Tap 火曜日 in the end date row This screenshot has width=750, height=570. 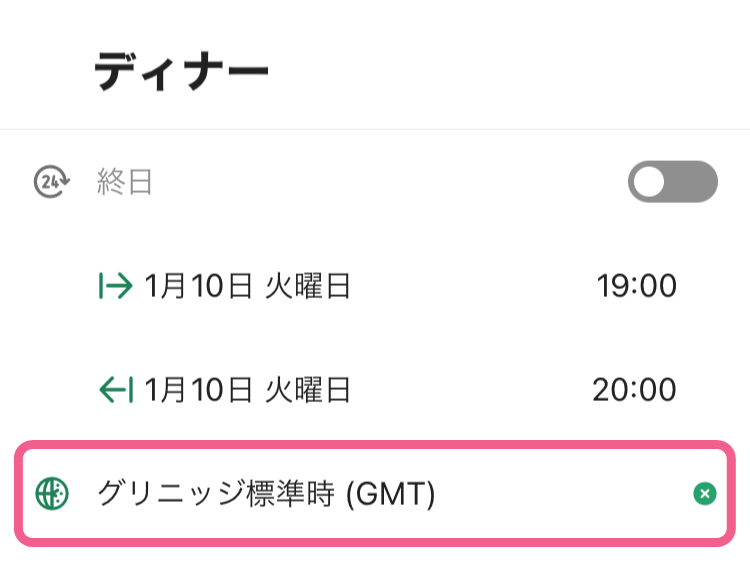coord(308,390)
